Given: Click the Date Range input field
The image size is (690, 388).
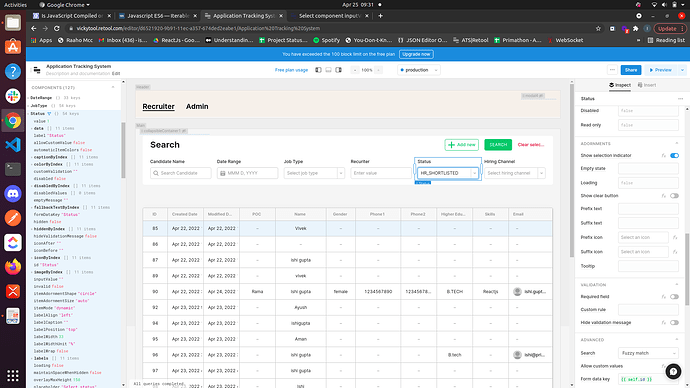Looking at the screenshot, I should (x=247, y=173).
